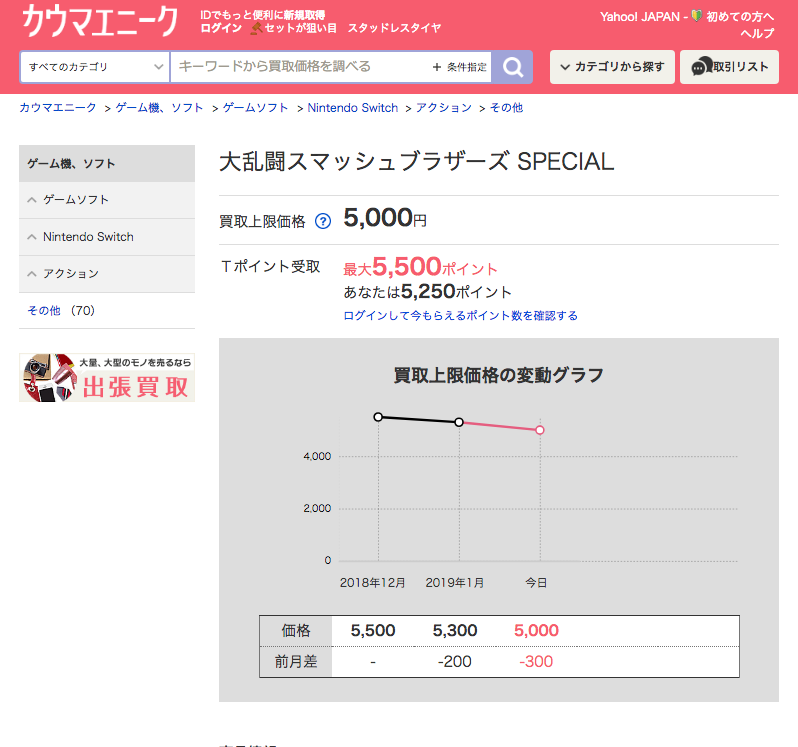The image size is (798, 747).
Task: Click the red -300 前月差 value
Action: pos(536,662)
